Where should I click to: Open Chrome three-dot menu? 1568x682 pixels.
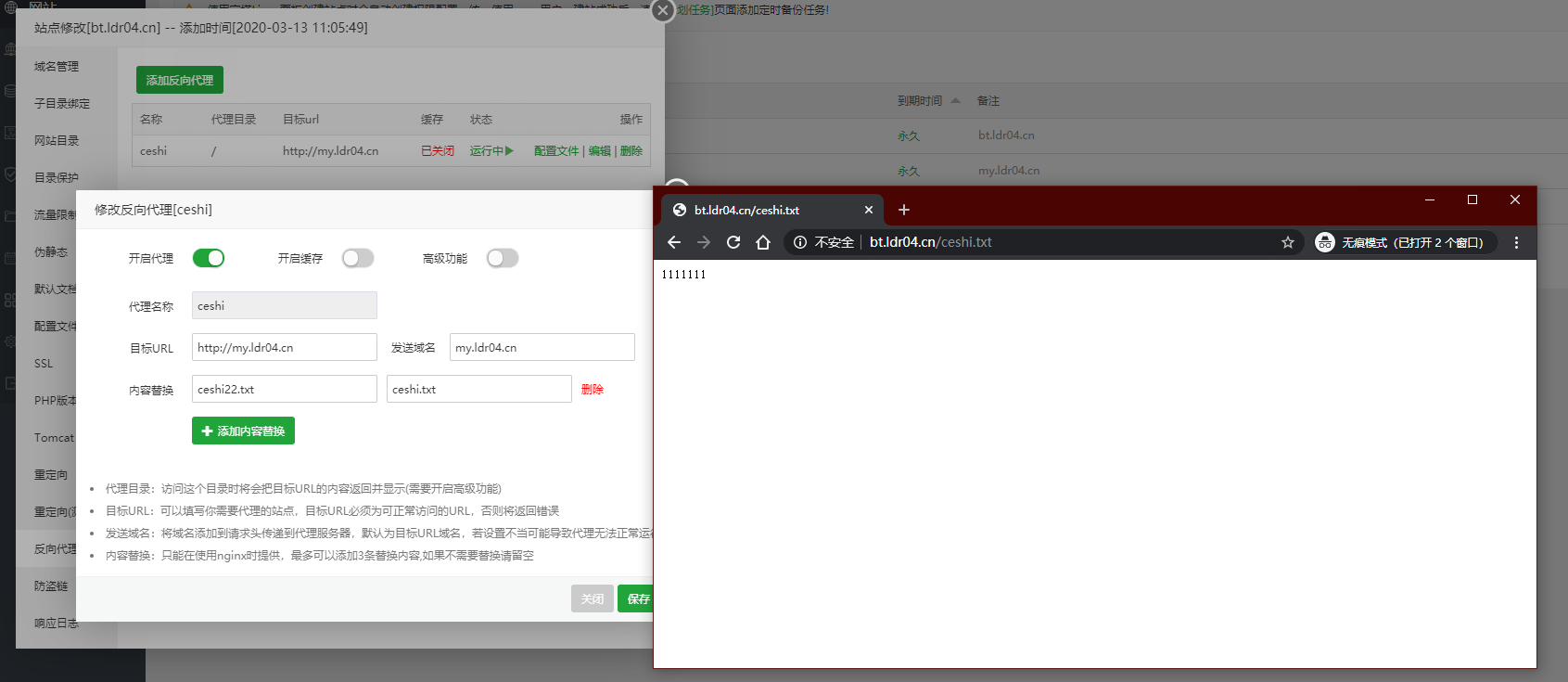pyautogui.click(x=1516, y=242)
